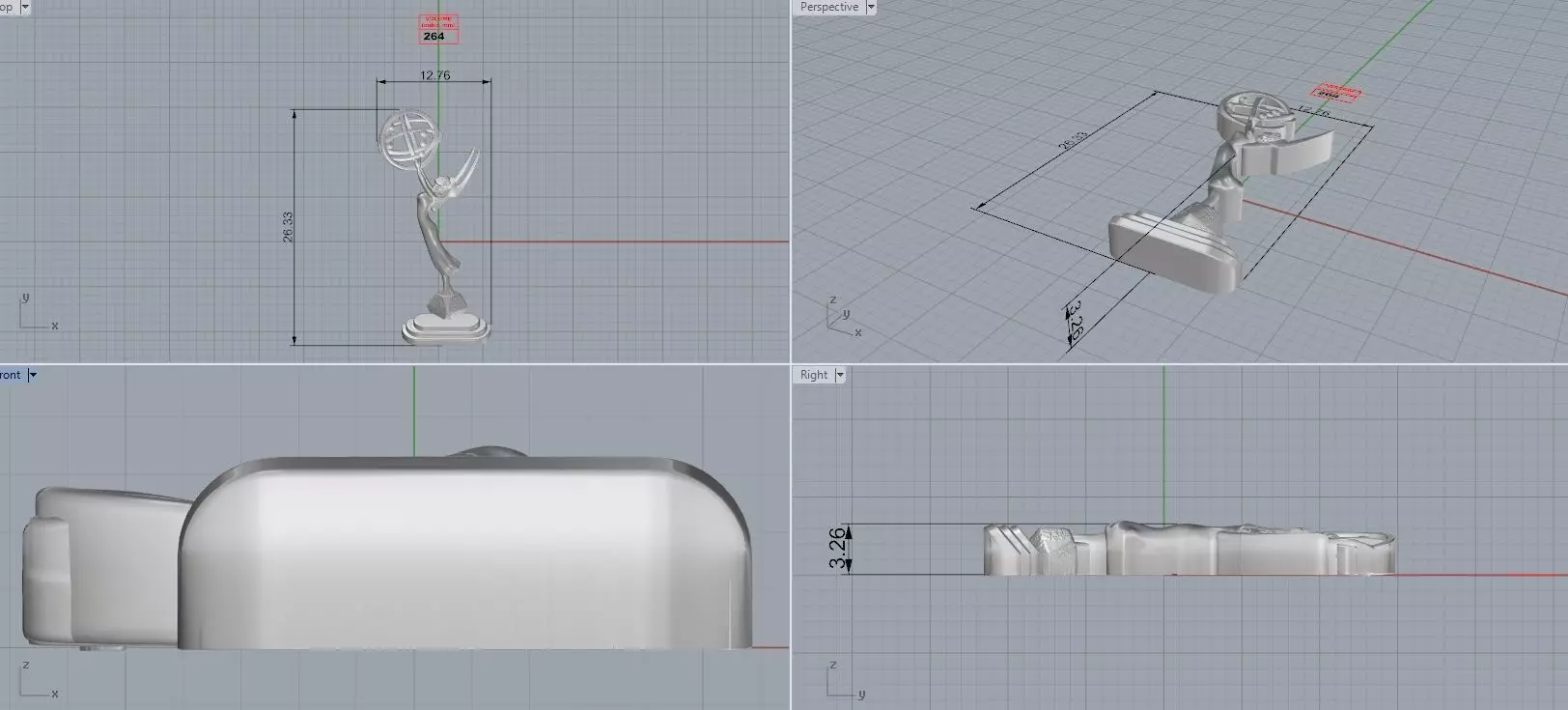Open the Perspective viewport dropdown arrow
Image resolution: width=1568 pixels, height=710 pixels.
point(871,7)
